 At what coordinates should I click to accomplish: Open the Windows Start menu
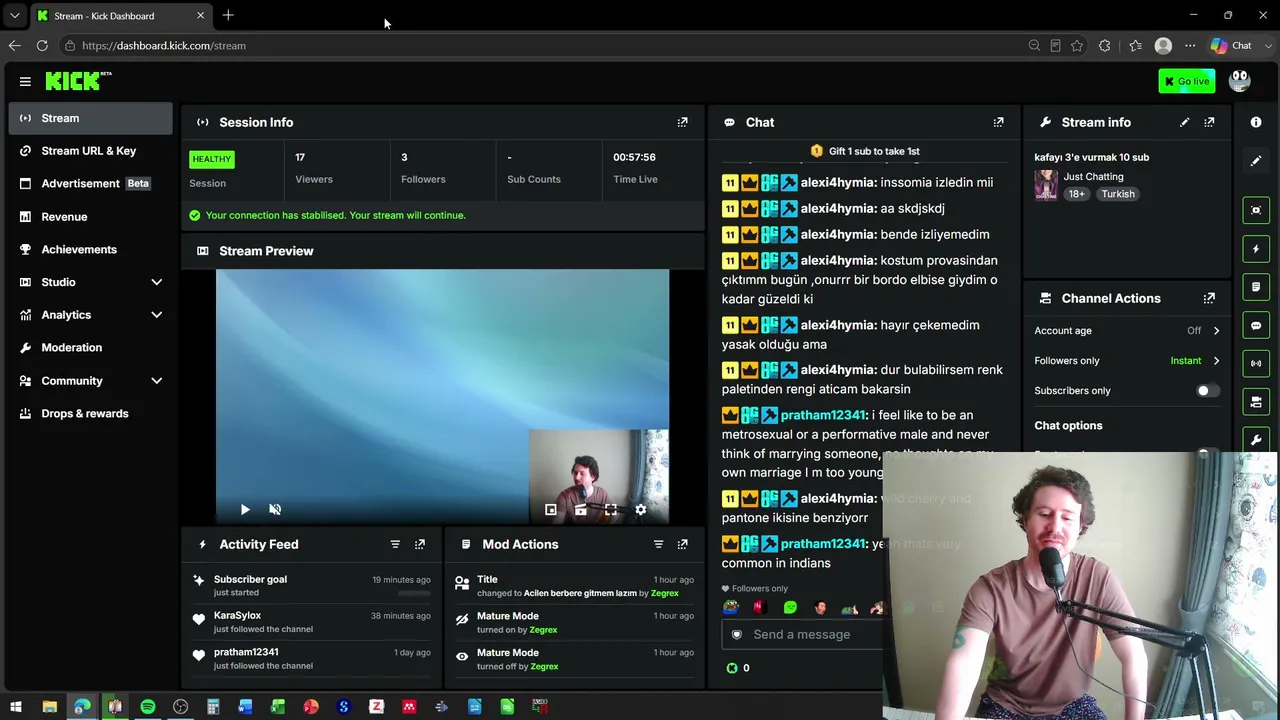16,707
